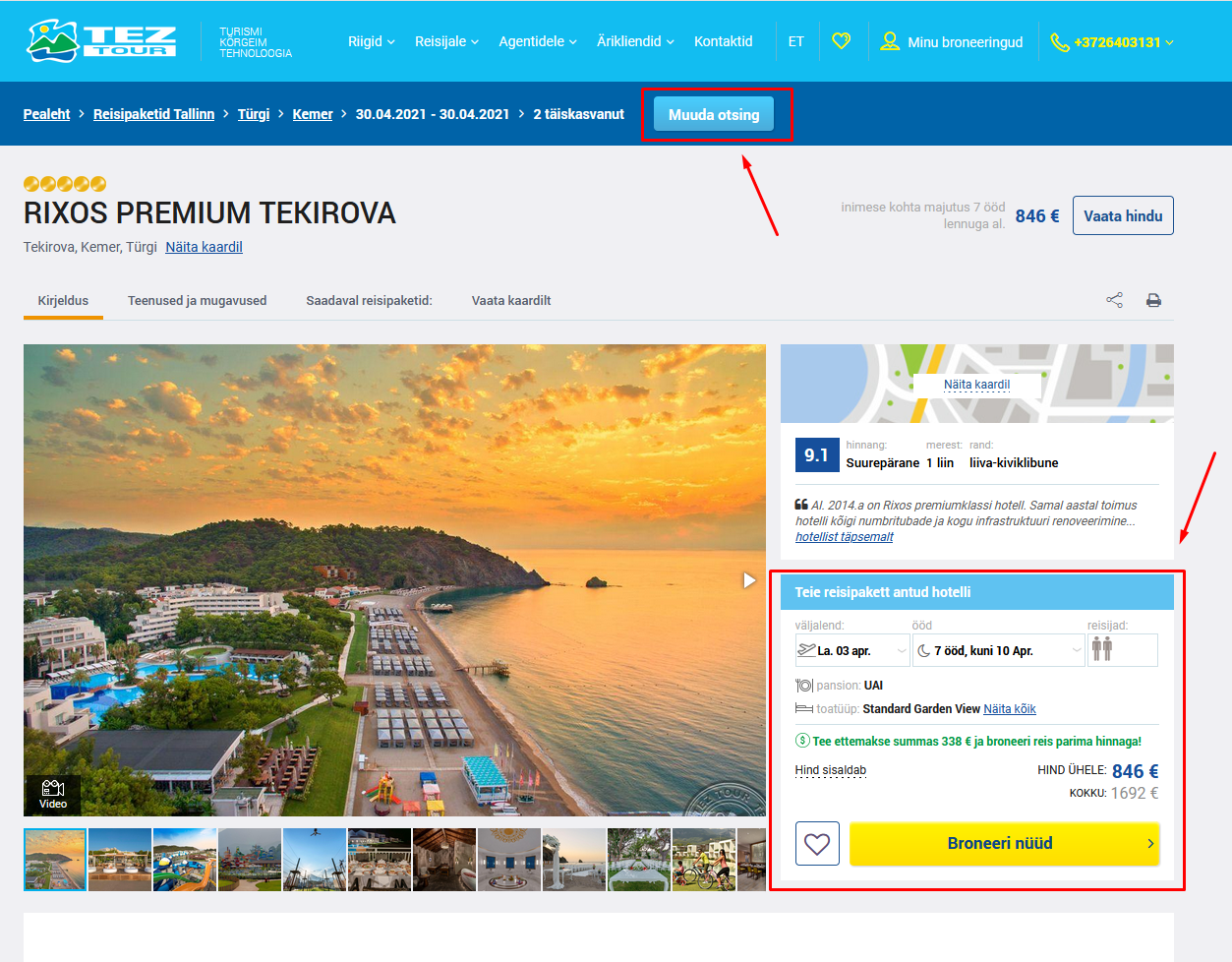
Task: Click the travelers people icon field
Action: tap(1123, 650)
